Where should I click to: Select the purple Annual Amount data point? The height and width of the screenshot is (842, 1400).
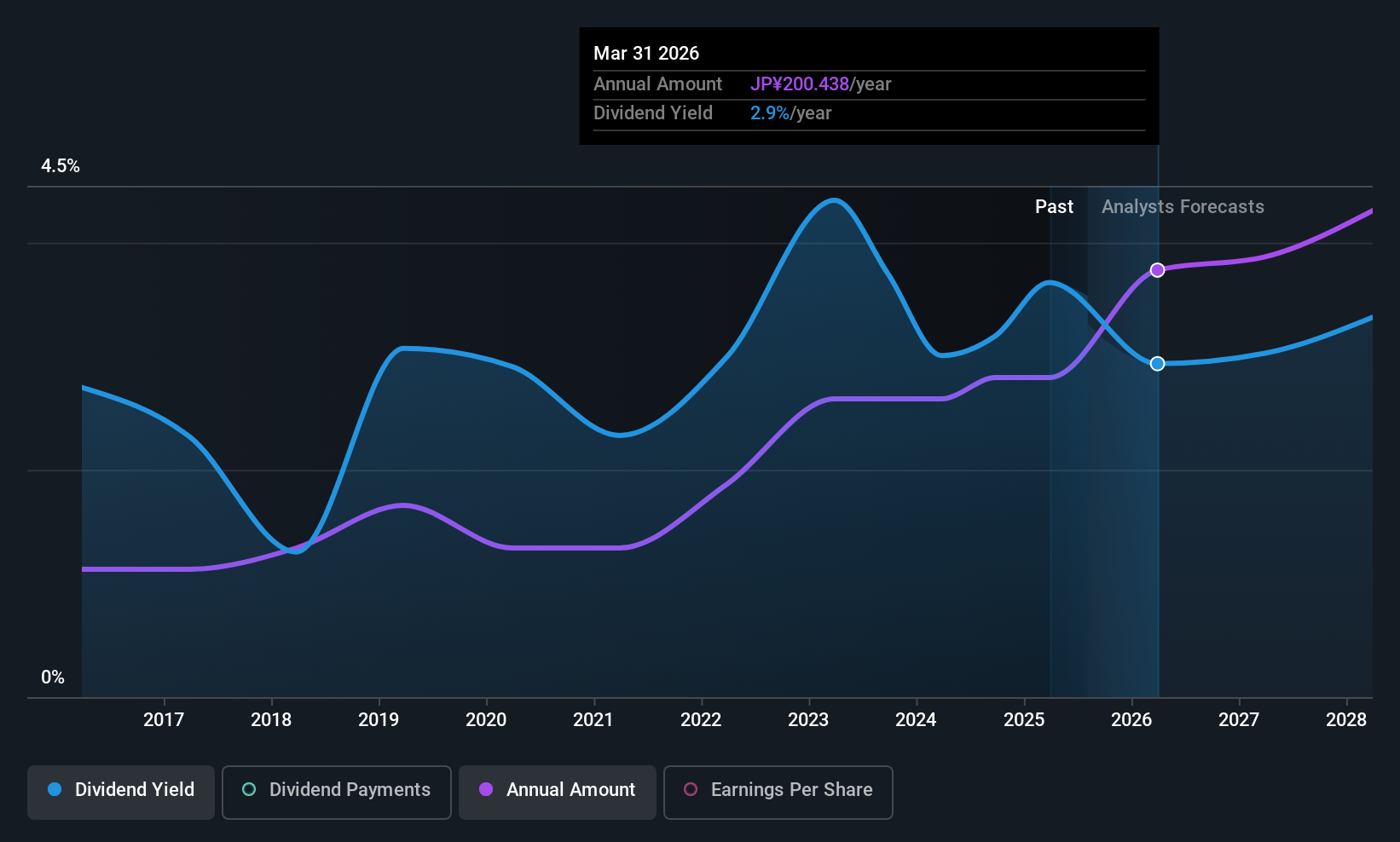pyautogui.click(x=1157, y=270)
